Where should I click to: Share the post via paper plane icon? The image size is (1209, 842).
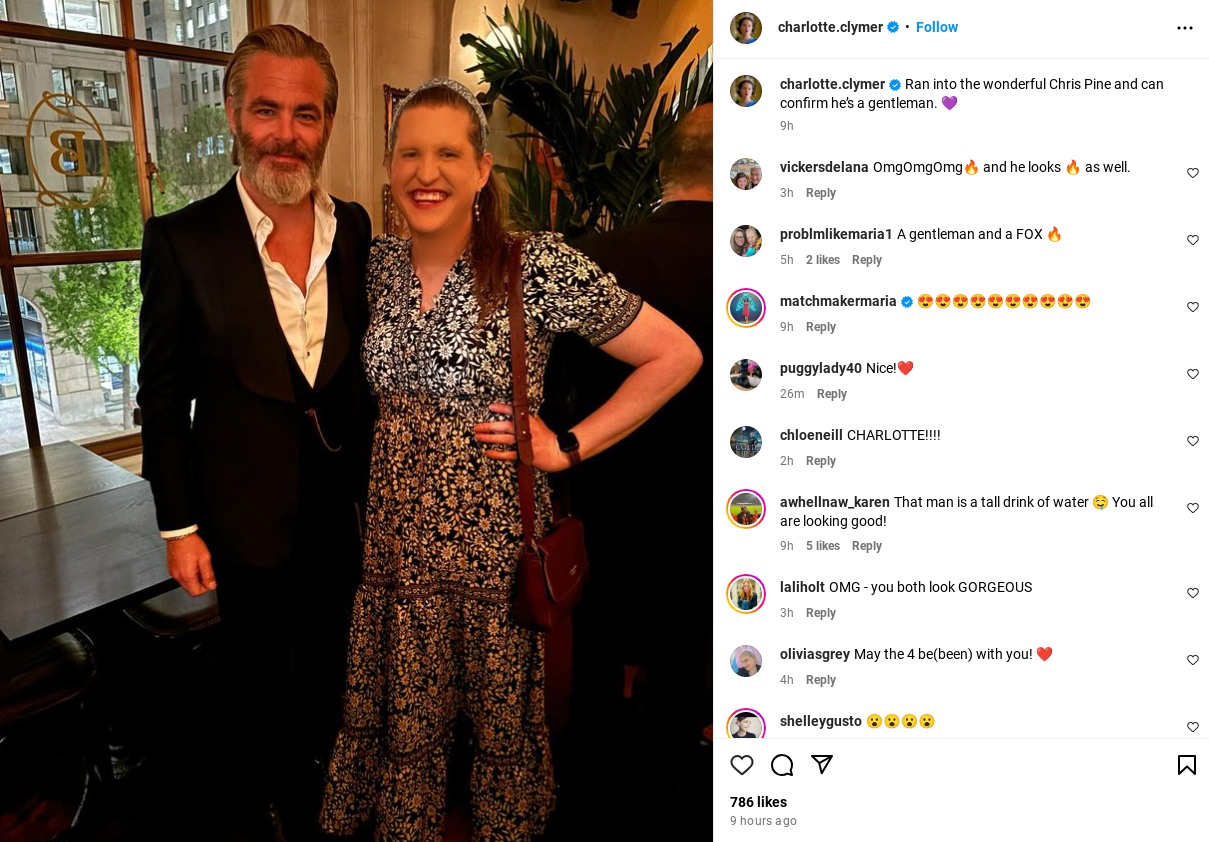pyautogui.click(x=822, y=765)
